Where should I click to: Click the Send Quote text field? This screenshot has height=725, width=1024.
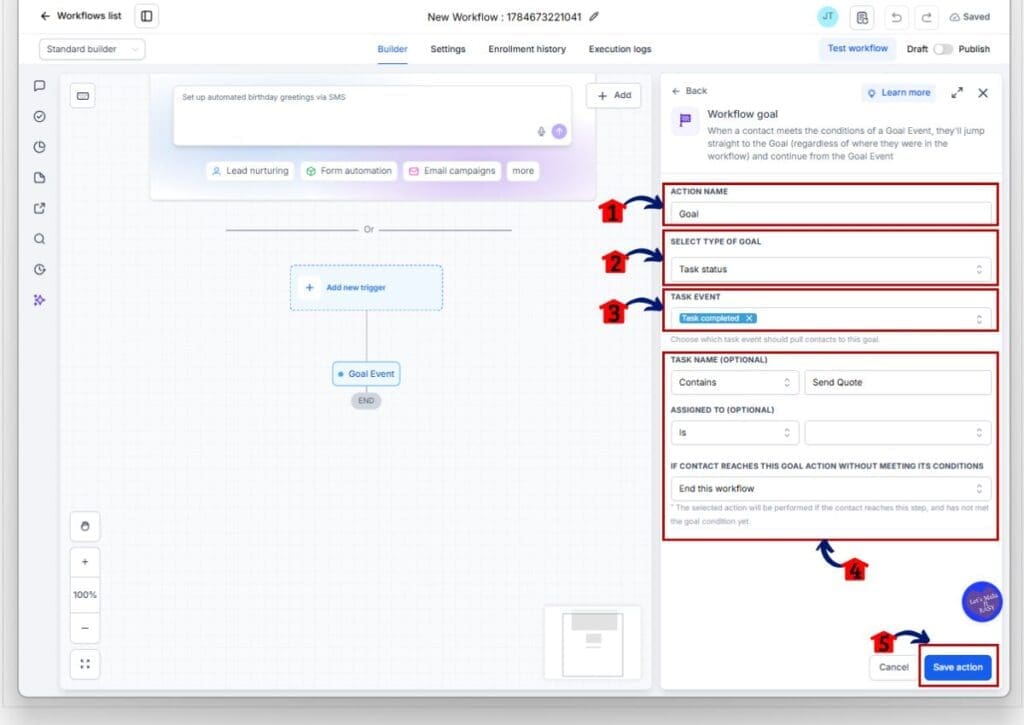898,383
